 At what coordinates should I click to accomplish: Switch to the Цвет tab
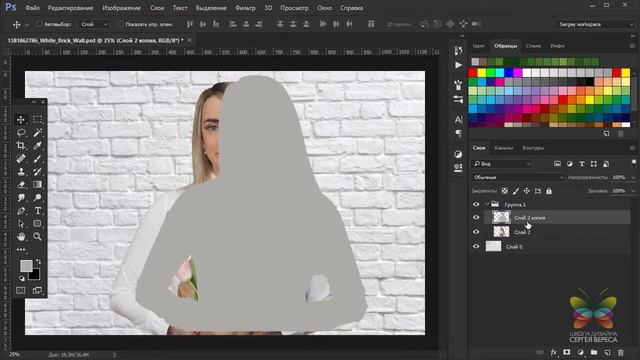(478, 46)
